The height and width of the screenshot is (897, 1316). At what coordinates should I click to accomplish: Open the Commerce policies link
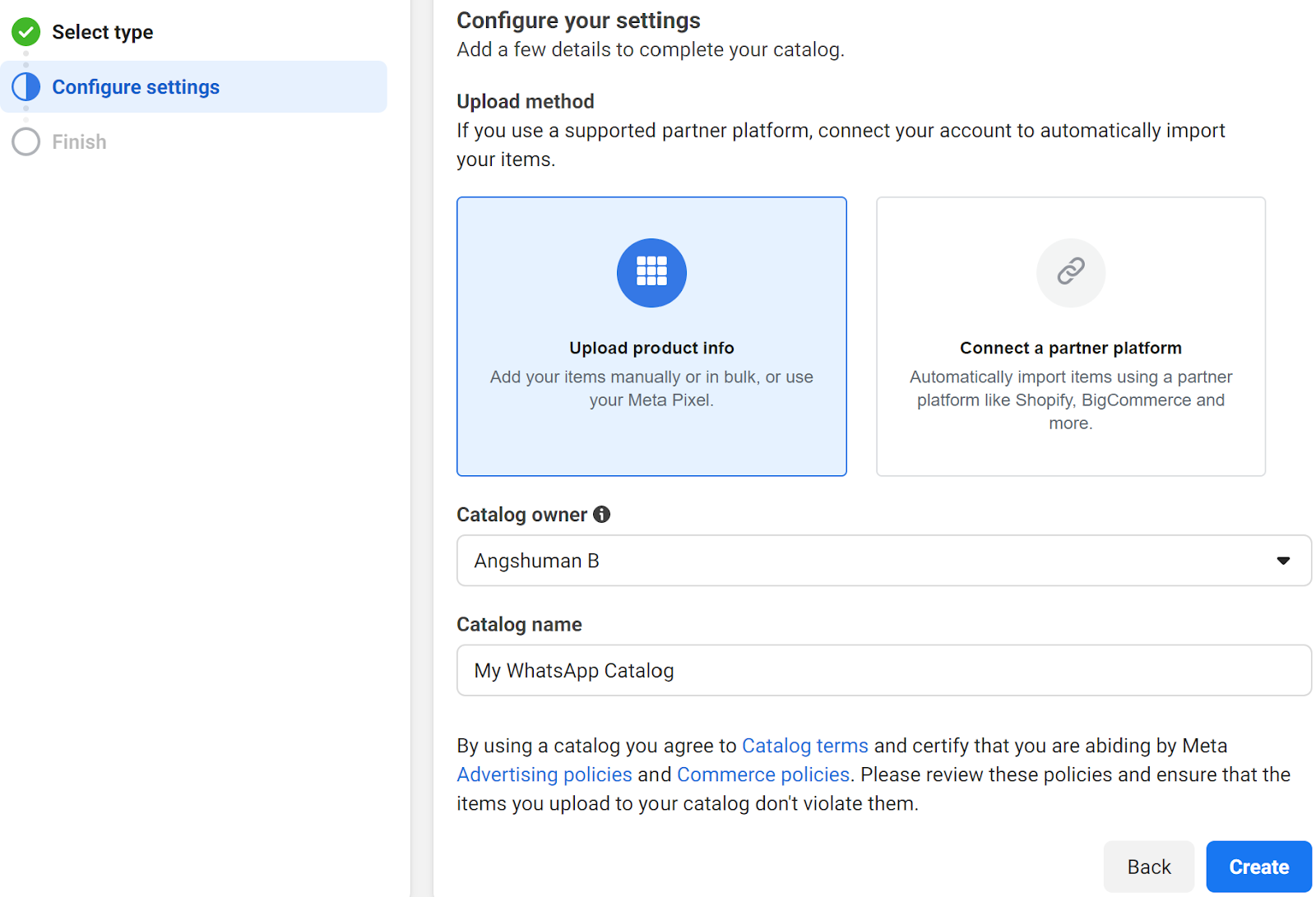click(x=762, y=774)
